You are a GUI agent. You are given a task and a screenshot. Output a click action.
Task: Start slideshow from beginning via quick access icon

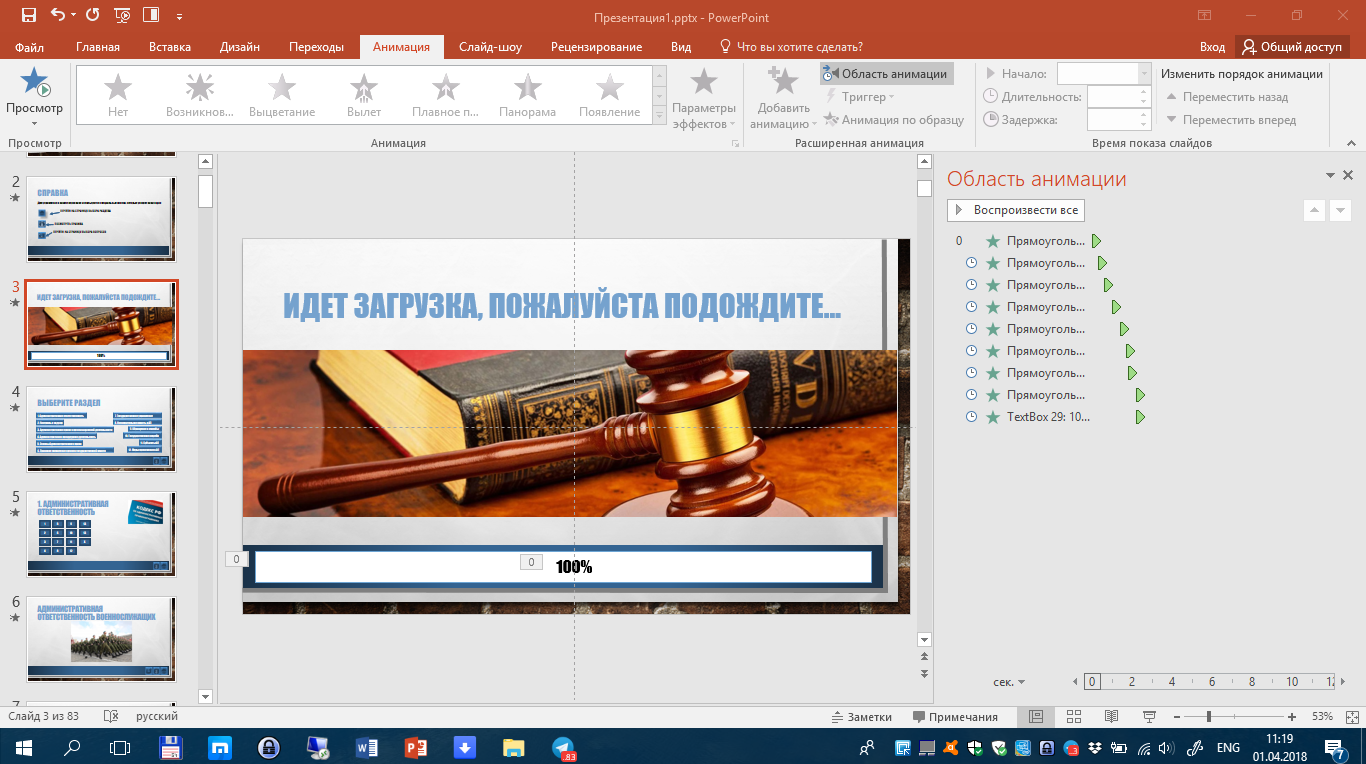coord(122,15)
